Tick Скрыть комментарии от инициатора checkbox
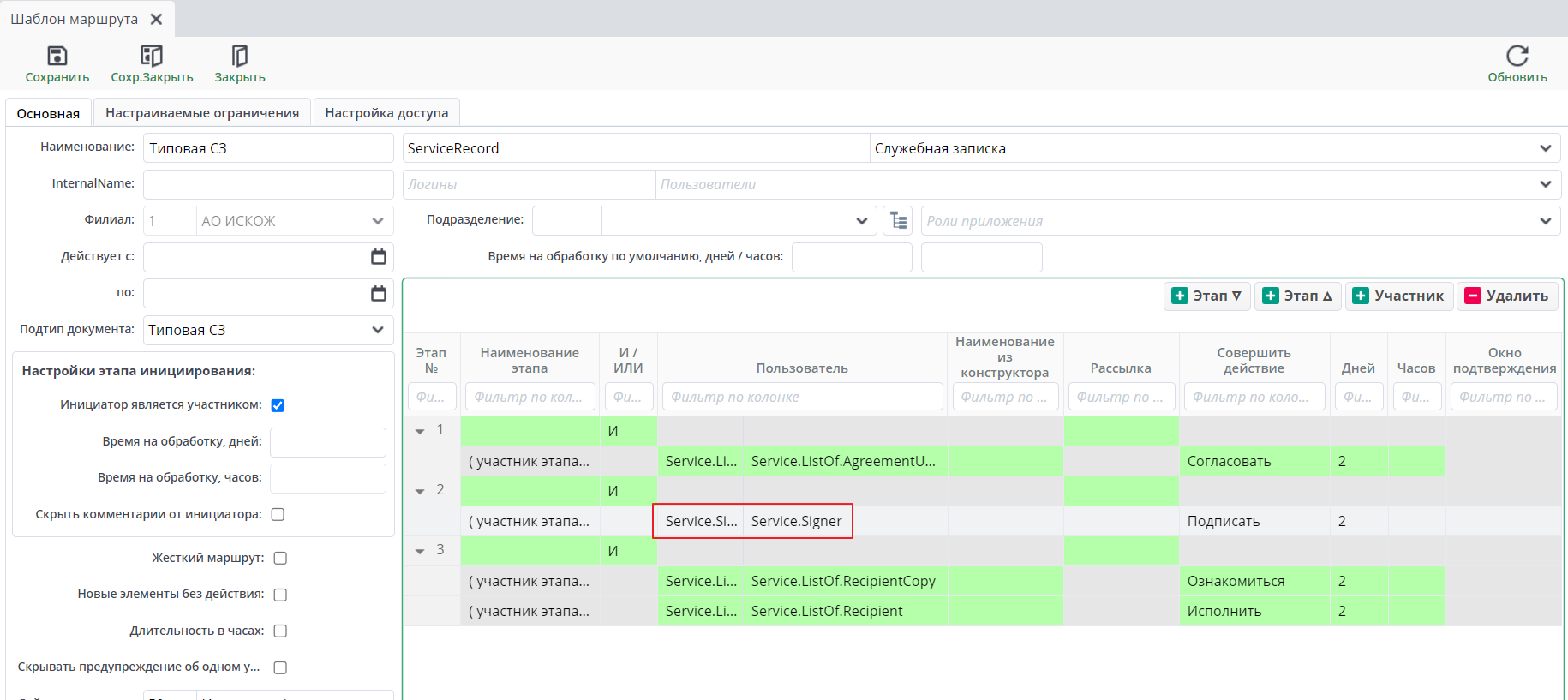This screenshot has height=700, width=1568. (278, 515)
